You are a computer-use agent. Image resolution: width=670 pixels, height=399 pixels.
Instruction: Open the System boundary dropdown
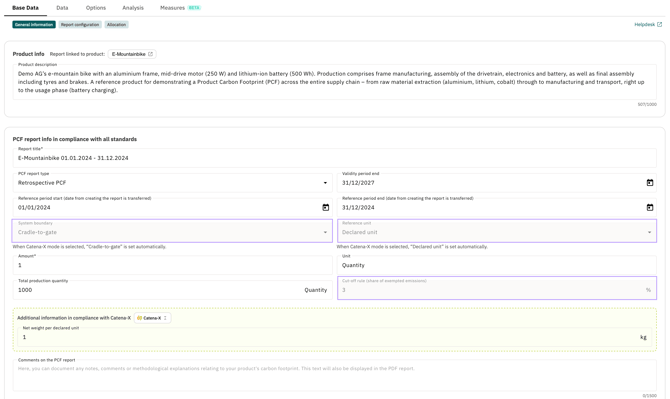point(172,231)
